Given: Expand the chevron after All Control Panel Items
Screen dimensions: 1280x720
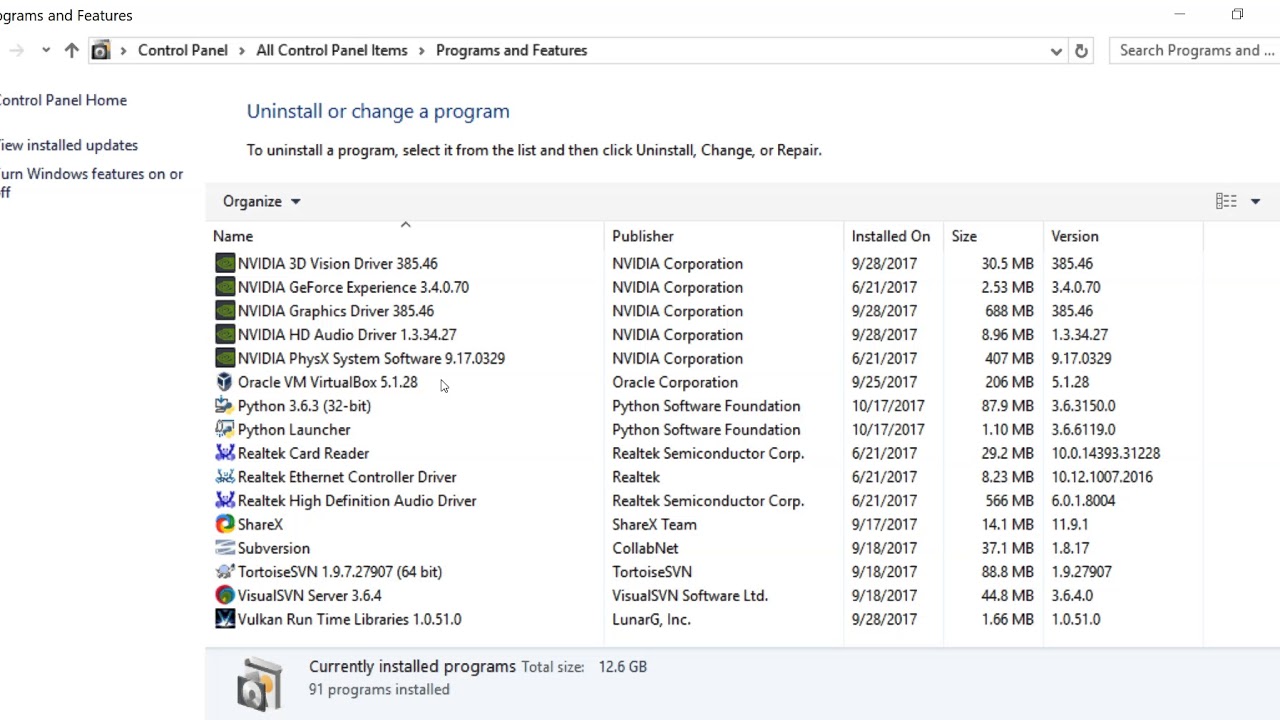Looking at the screenshot, I should coord(422,50).
